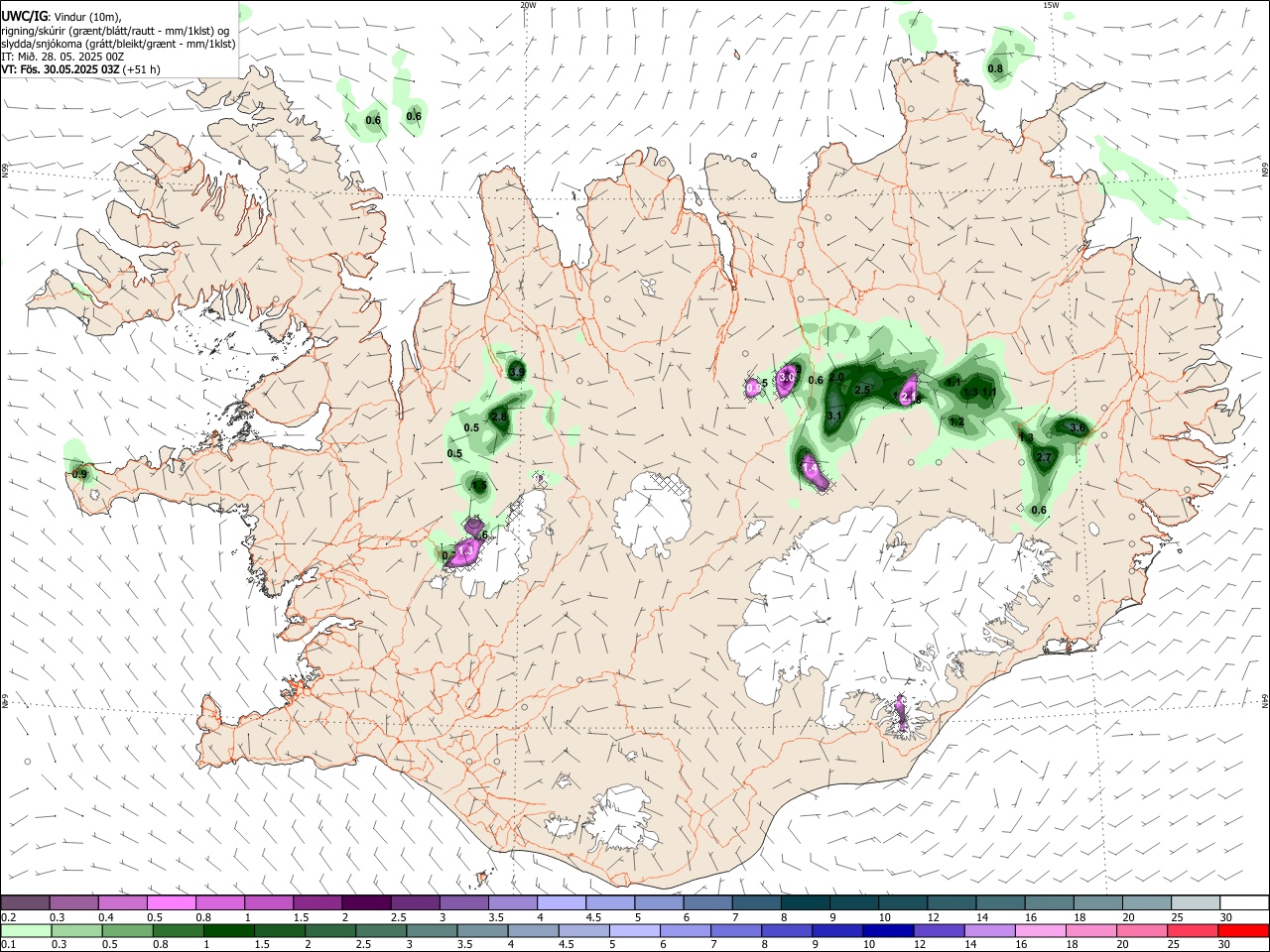This screenshot has width=1270, height=952.
Task: Select the '30' label in the upper legend row
Action: click(x=1226, y=918)
